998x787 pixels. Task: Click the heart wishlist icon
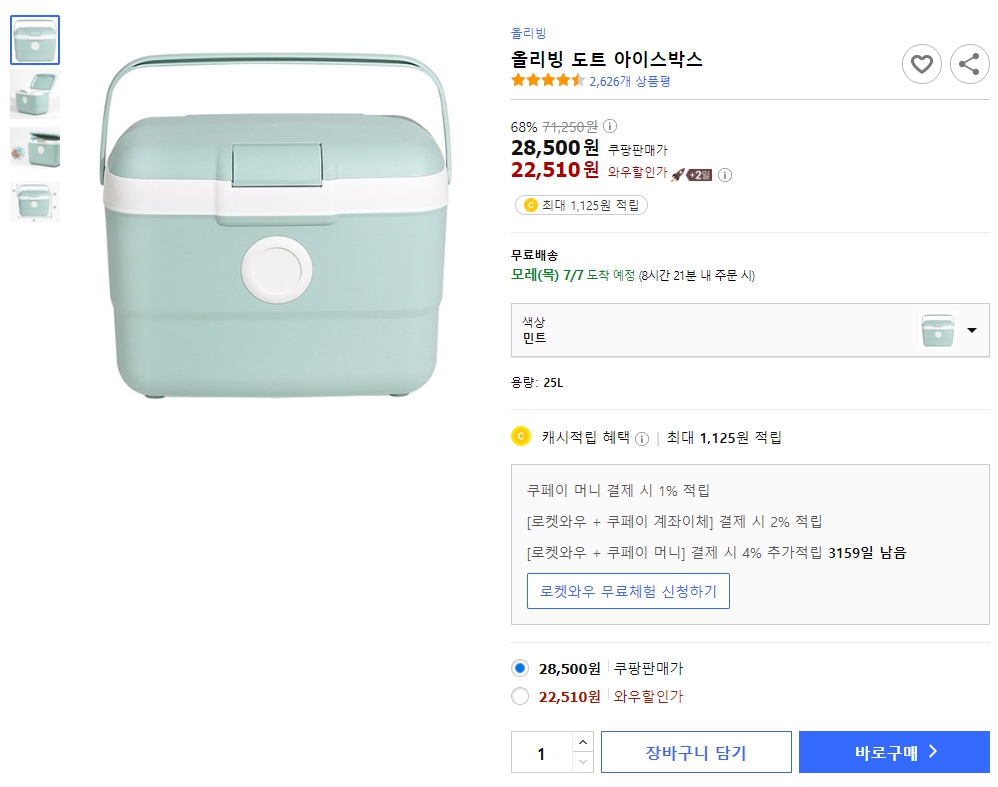921,64
